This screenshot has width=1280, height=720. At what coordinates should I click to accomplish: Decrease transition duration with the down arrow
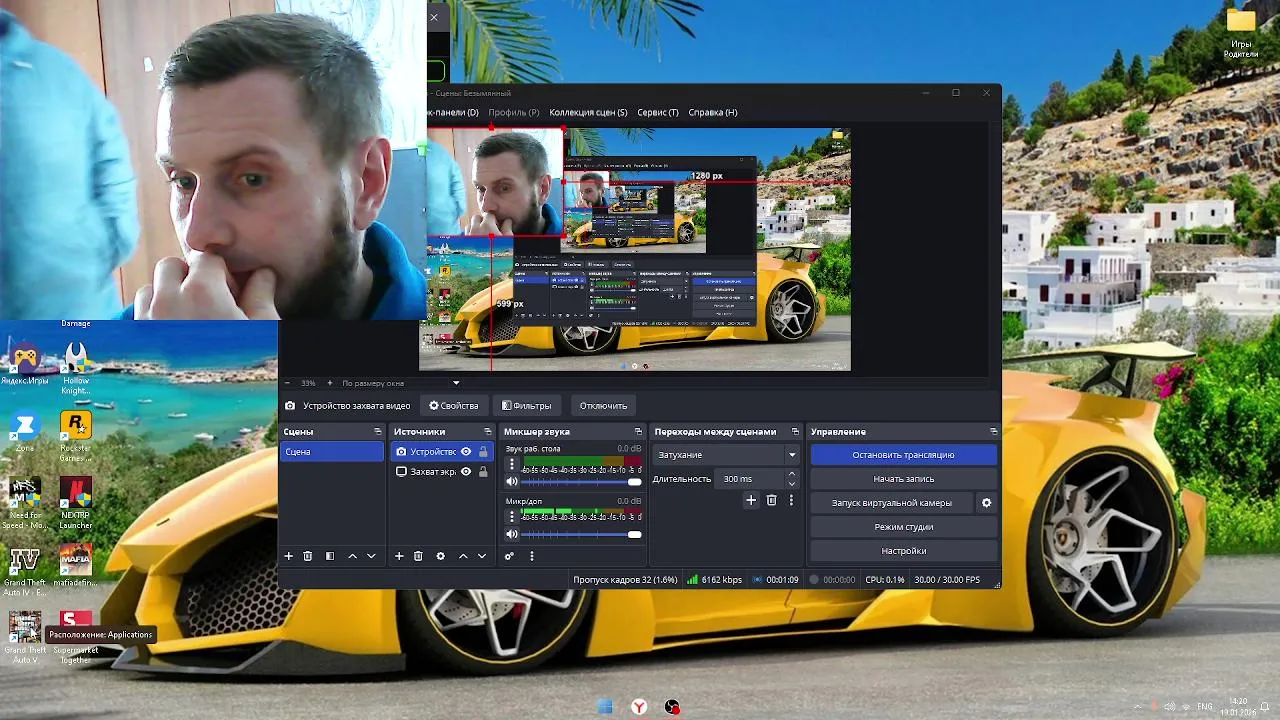[x=792, y=484]
